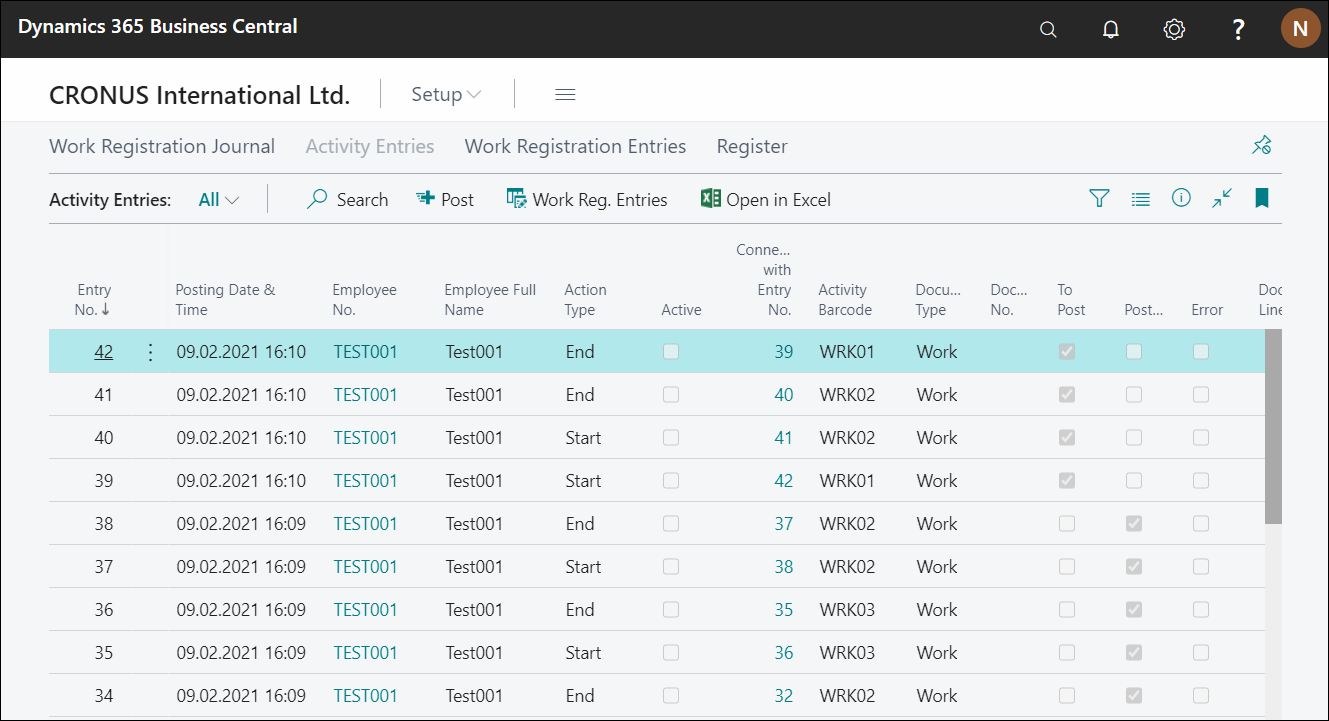Open the hamburger navigation menu
Image resolution: width=1329 pixels, height=721 pixels.
point(565,95)
